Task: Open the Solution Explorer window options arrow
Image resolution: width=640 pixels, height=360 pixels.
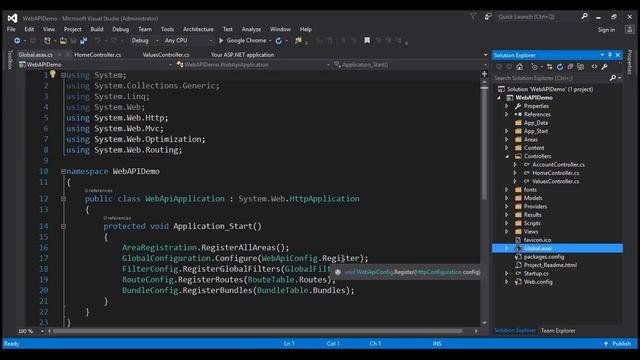Action: point(602,55)
